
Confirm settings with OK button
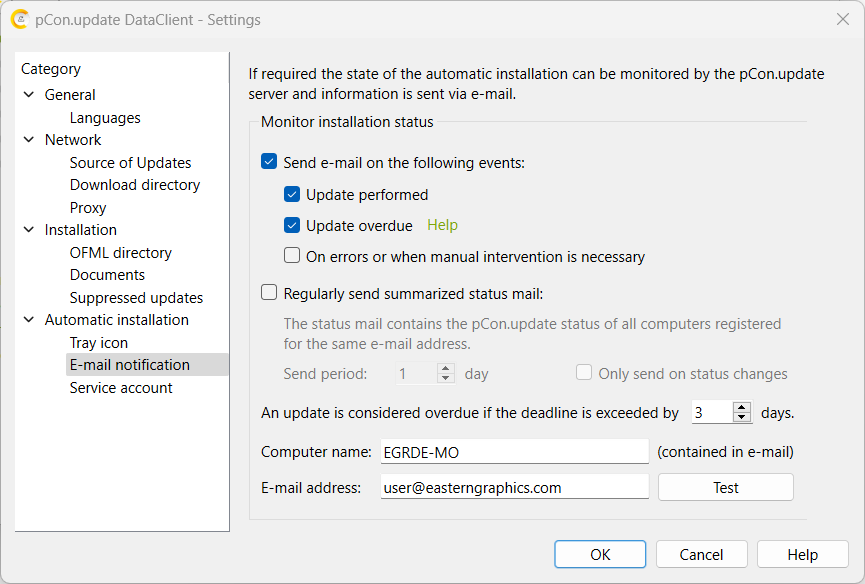coord(600,554)
